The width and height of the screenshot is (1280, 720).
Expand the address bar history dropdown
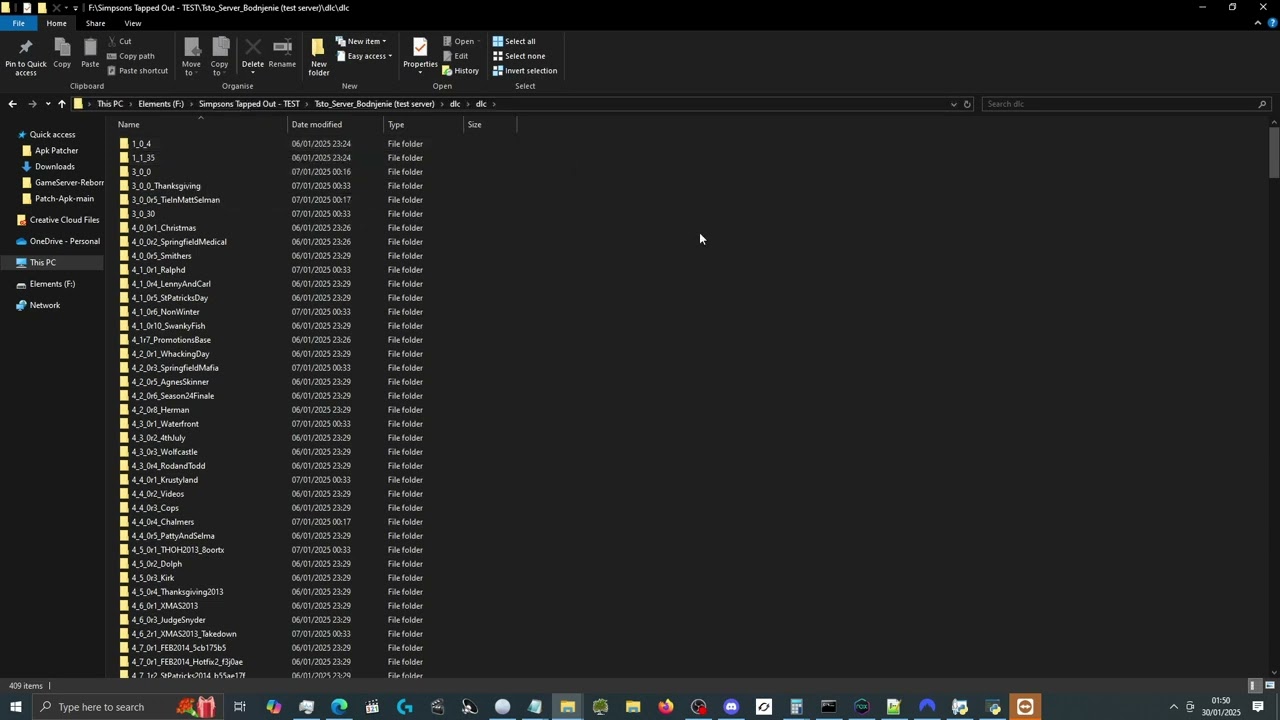(953, 104)
